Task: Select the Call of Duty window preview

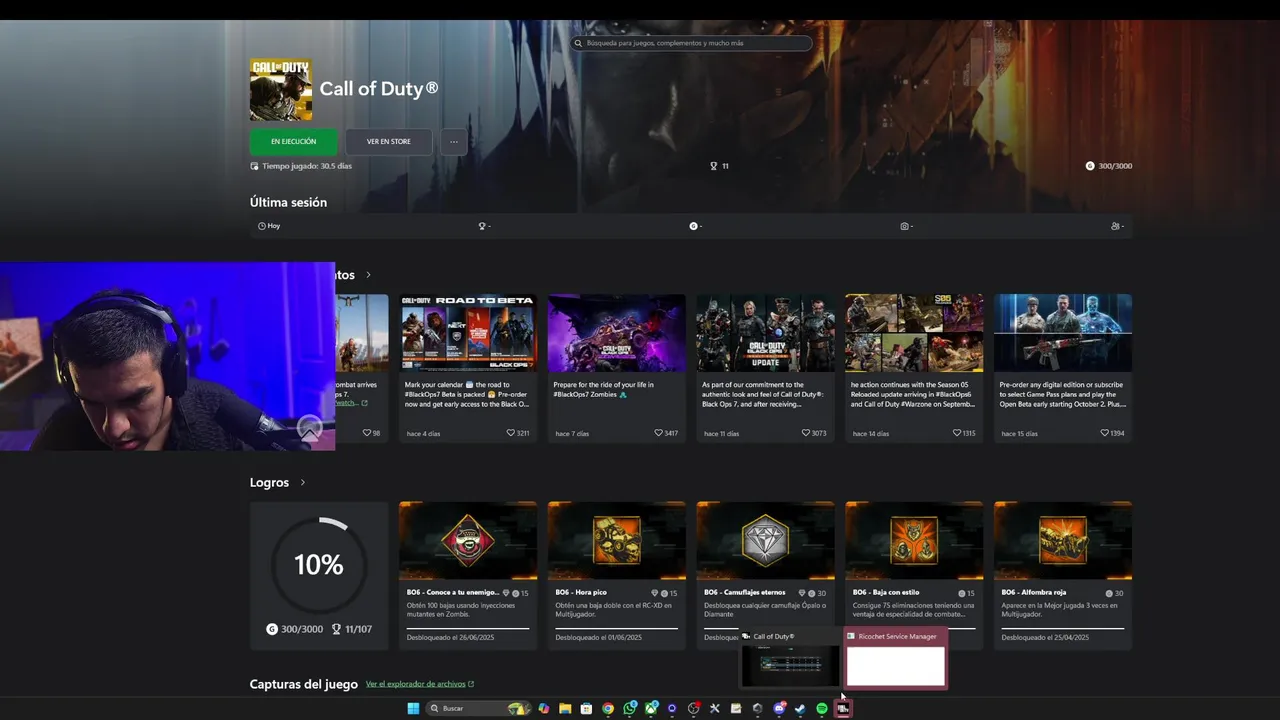Action: [791, 660]
